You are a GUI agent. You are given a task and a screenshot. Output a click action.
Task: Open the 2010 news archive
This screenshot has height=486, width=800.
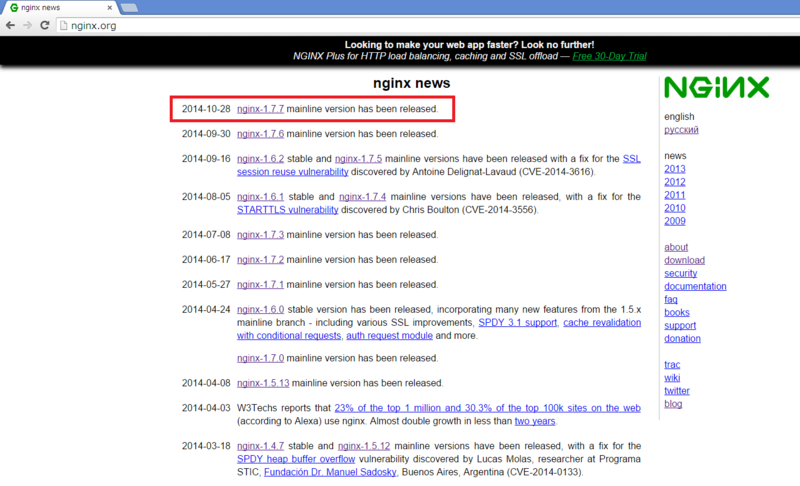point(674,208)
